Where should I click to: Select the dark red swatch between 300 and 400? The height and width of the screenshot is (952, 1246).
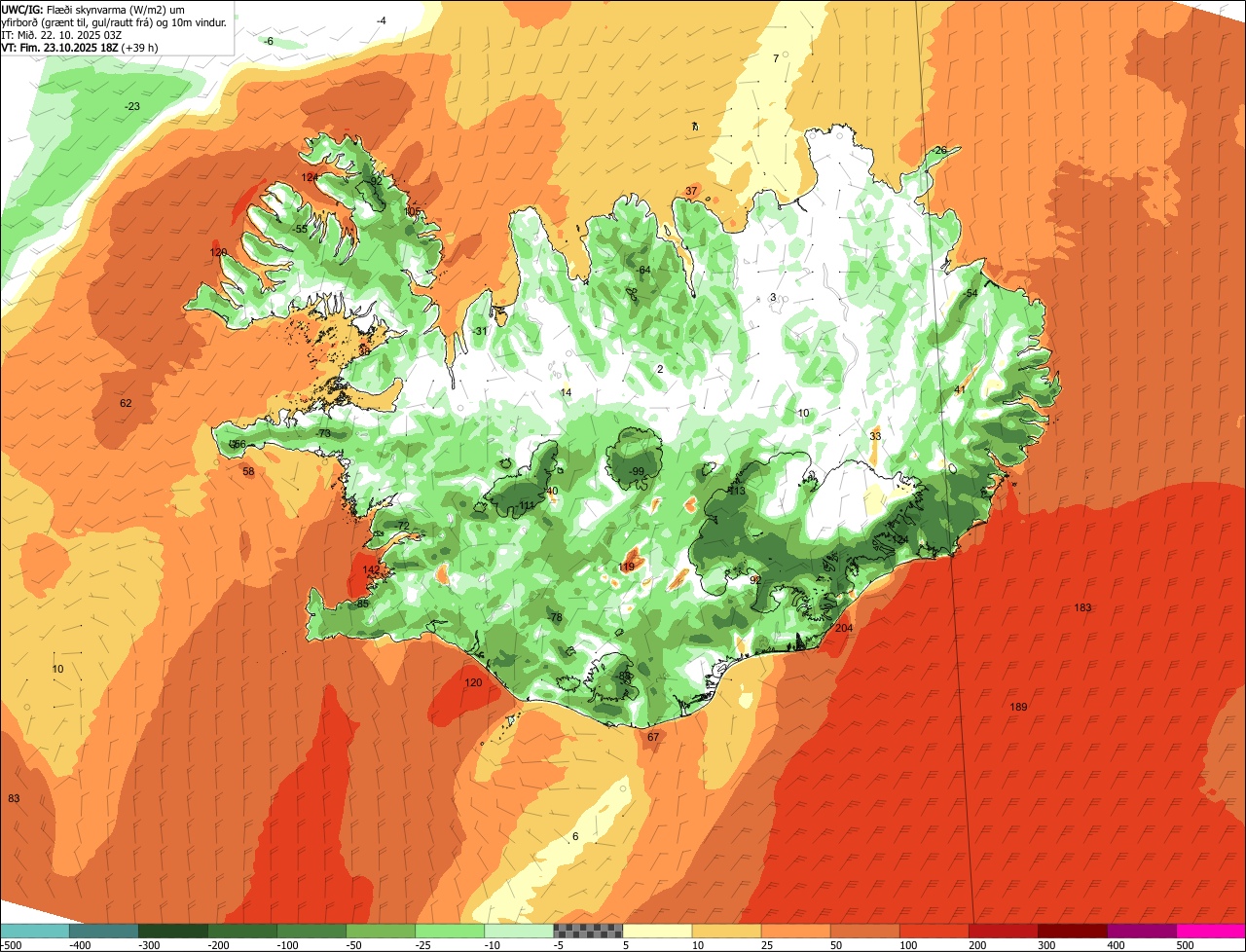[x=1073, y=931]
